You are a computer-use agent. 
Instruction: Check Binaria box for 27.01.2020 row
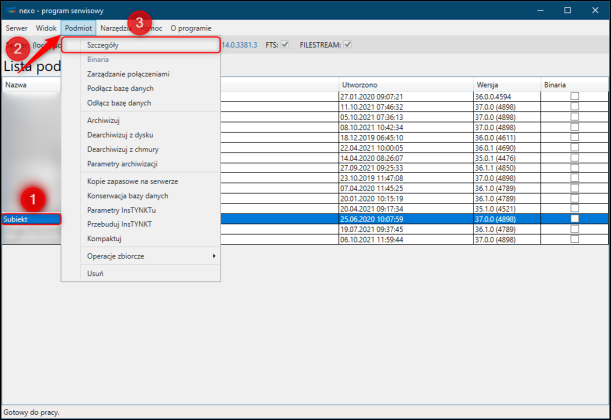pyautogui.click(x=573, y=95)
